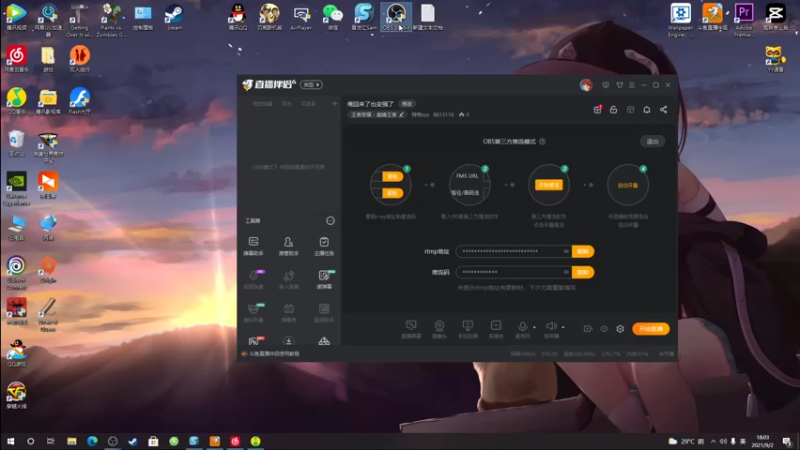Click the layout window icon in header
The image size is (800, 450).
630,110
